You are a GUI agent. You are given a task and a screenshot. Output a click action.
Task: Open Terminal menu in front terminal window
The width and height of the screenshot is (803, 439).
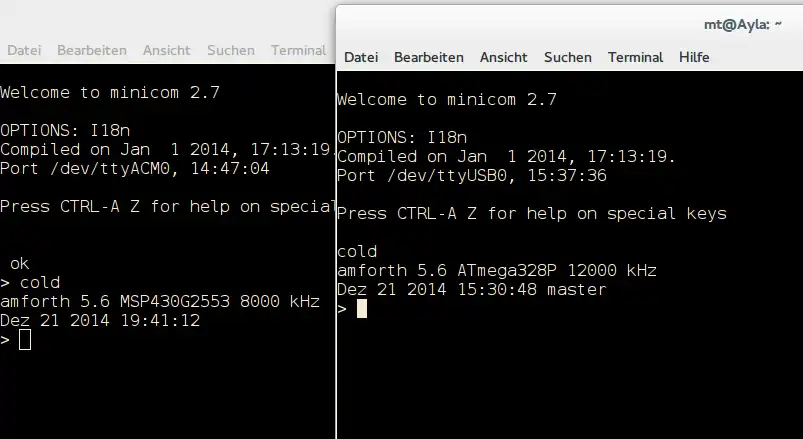(x=635, y=57)
